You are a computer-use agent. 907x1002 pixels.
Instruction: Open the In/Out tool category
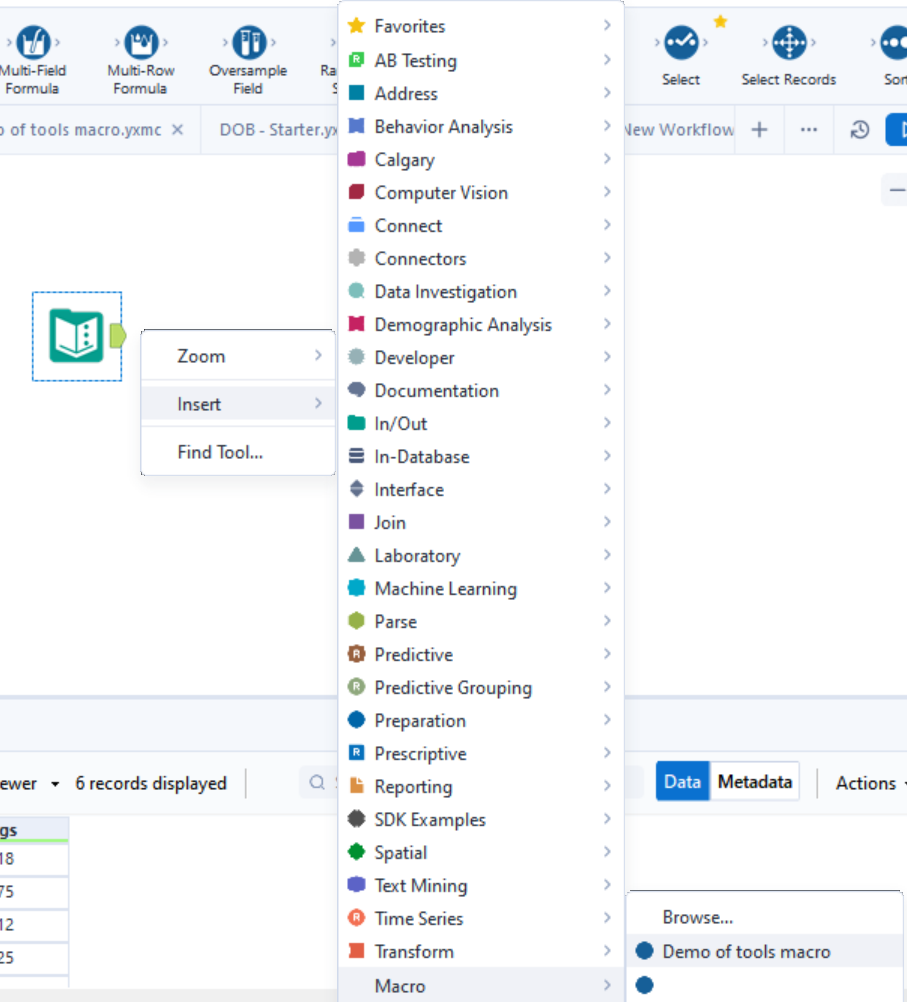click(481, 424)
